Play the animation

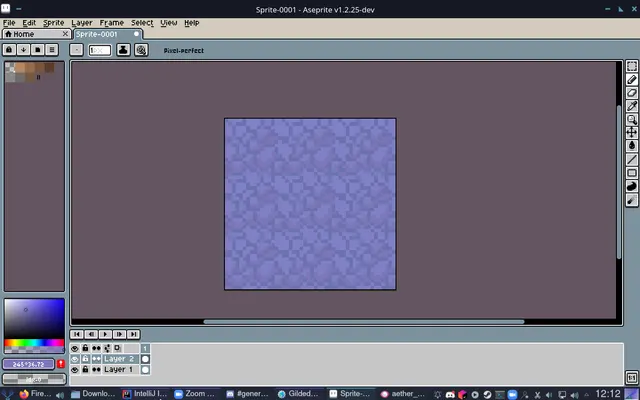[x=105, y=334]
